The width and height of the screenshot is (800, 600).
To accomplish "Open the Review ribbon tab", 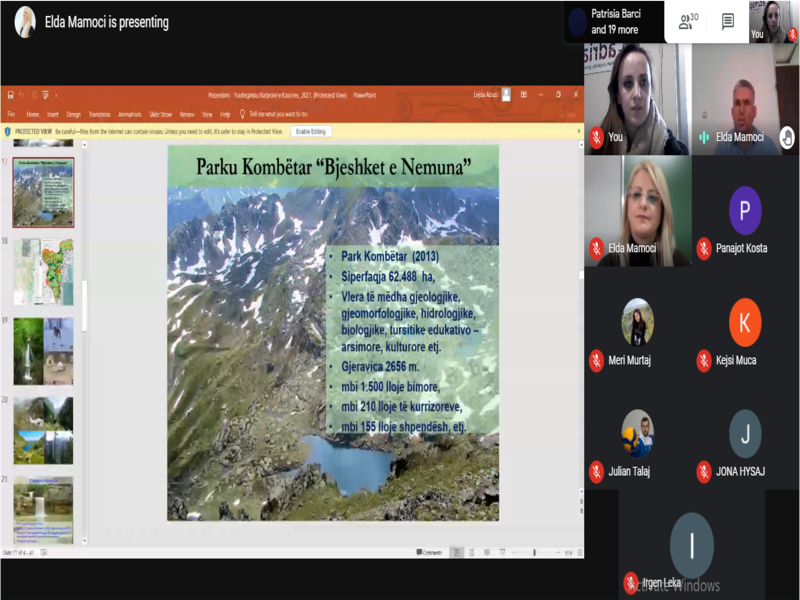I will point(187,114).
